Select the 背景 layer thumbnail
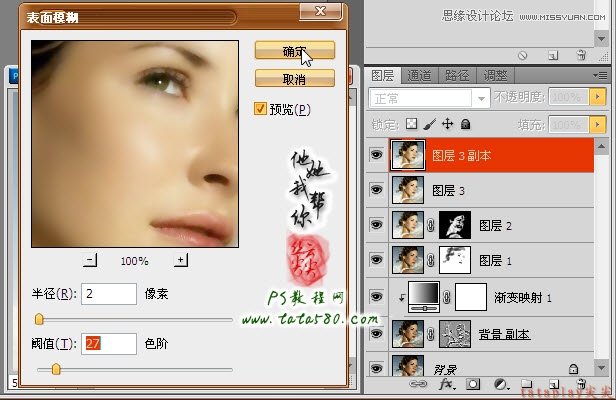616x400 pixels. [x=408, y=365]
